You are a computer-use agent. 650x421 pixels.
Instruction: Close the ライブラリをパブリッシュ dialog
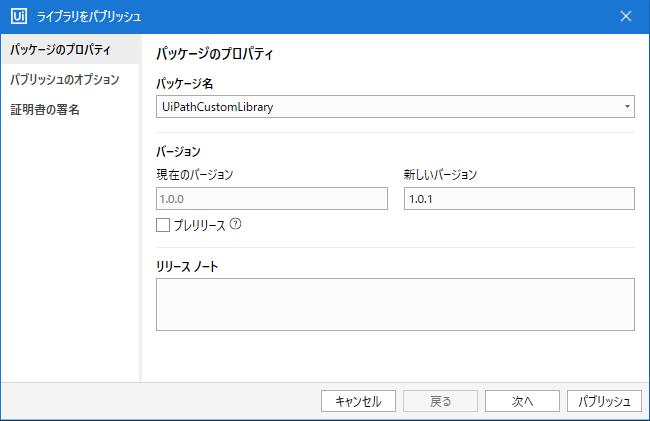(626, 16)
